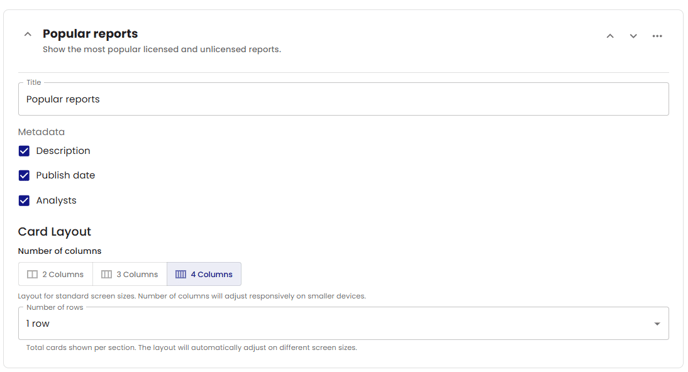Move section down with the down arrow
Image resolution: width=688 pixels, height=372 pixels.
pos(633,36)
